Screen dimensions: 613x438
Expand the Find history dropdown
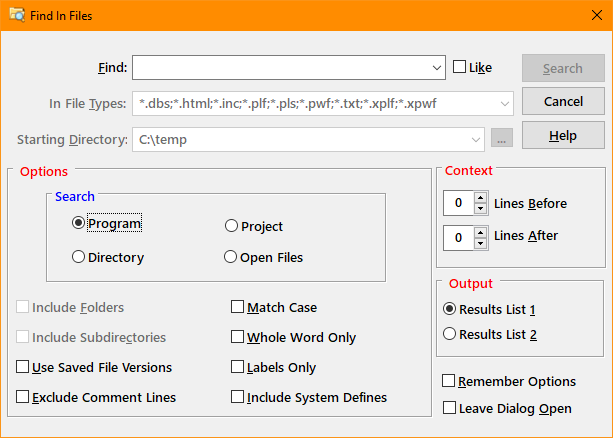438,68
